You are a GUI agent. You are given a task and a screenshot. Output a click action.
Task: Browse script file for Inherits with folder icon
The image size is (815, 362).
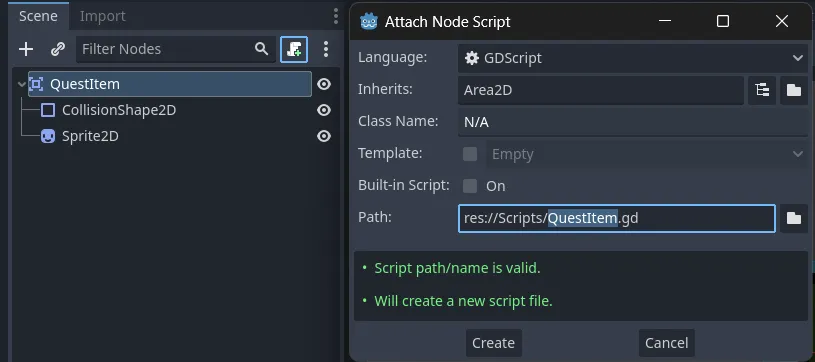(x=794, y=90)
